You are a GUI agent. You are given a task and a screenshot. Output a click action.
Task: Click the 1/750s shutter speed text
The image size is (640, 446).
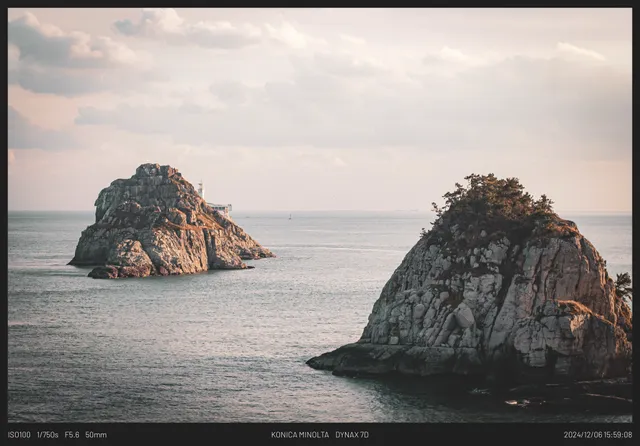click(x=47, y=435)
